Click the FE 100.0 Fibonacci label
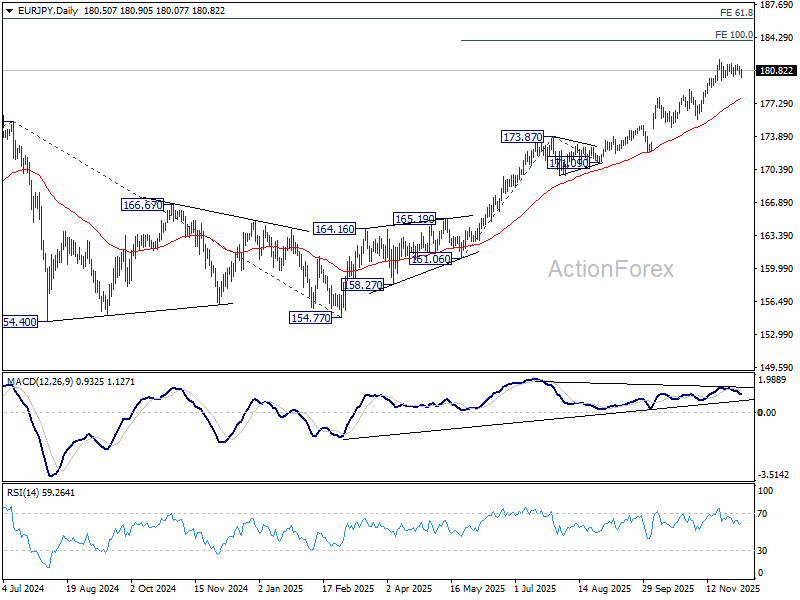 (x=734, y=34)
